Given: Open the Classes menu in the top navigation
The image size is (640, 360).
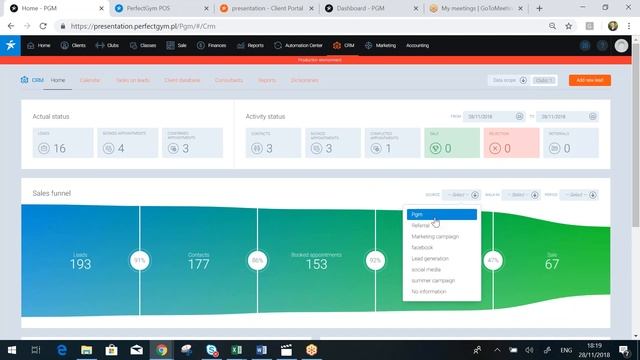Looking at the screenshot, I should (143, 45).
